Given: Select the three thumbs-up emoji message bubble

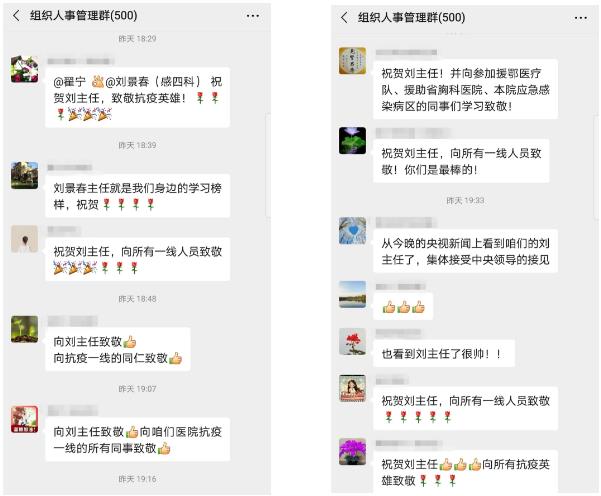Looking at the screenshot, I should [403, 307].
